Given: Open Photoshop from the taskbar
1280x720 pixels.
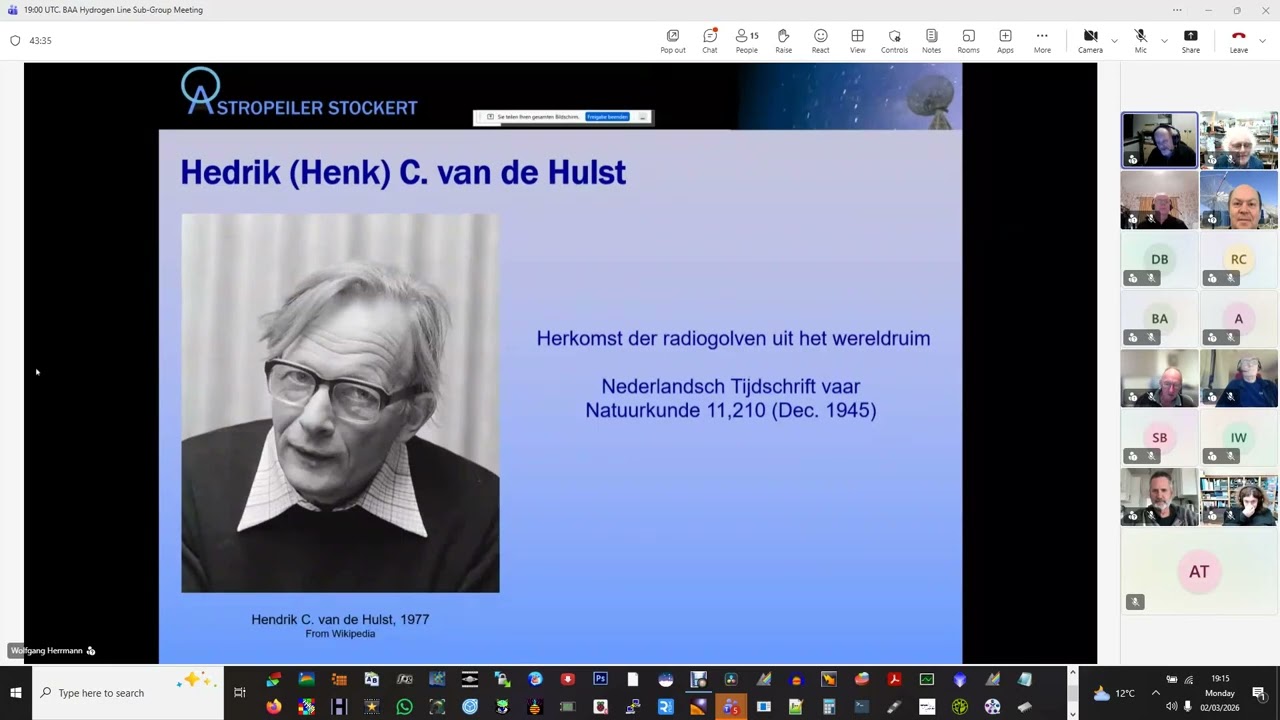Looking at the screenshot, I should click(x=600, y=679).
